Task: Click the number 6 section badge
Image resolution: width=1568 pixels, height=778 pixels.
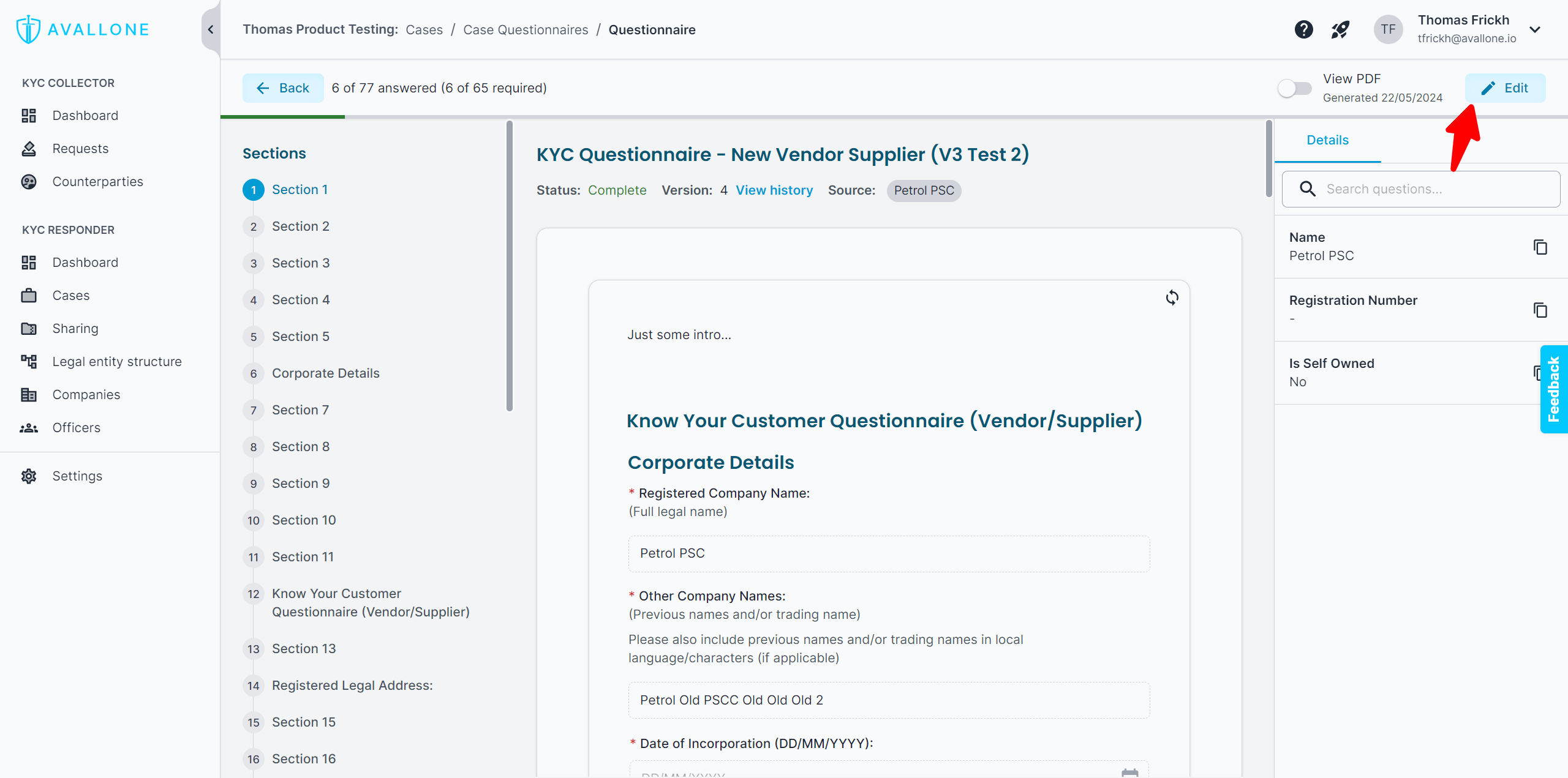Action: click(x=254, y=373)
